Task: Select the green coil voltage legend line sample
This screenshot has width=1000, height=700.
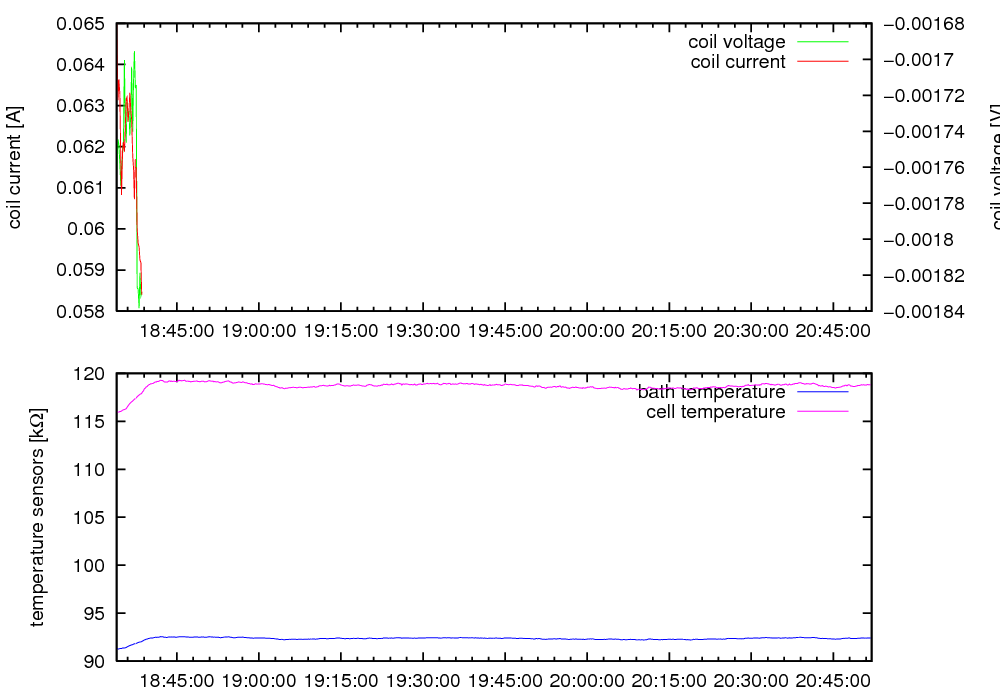Action: [822, 42]
